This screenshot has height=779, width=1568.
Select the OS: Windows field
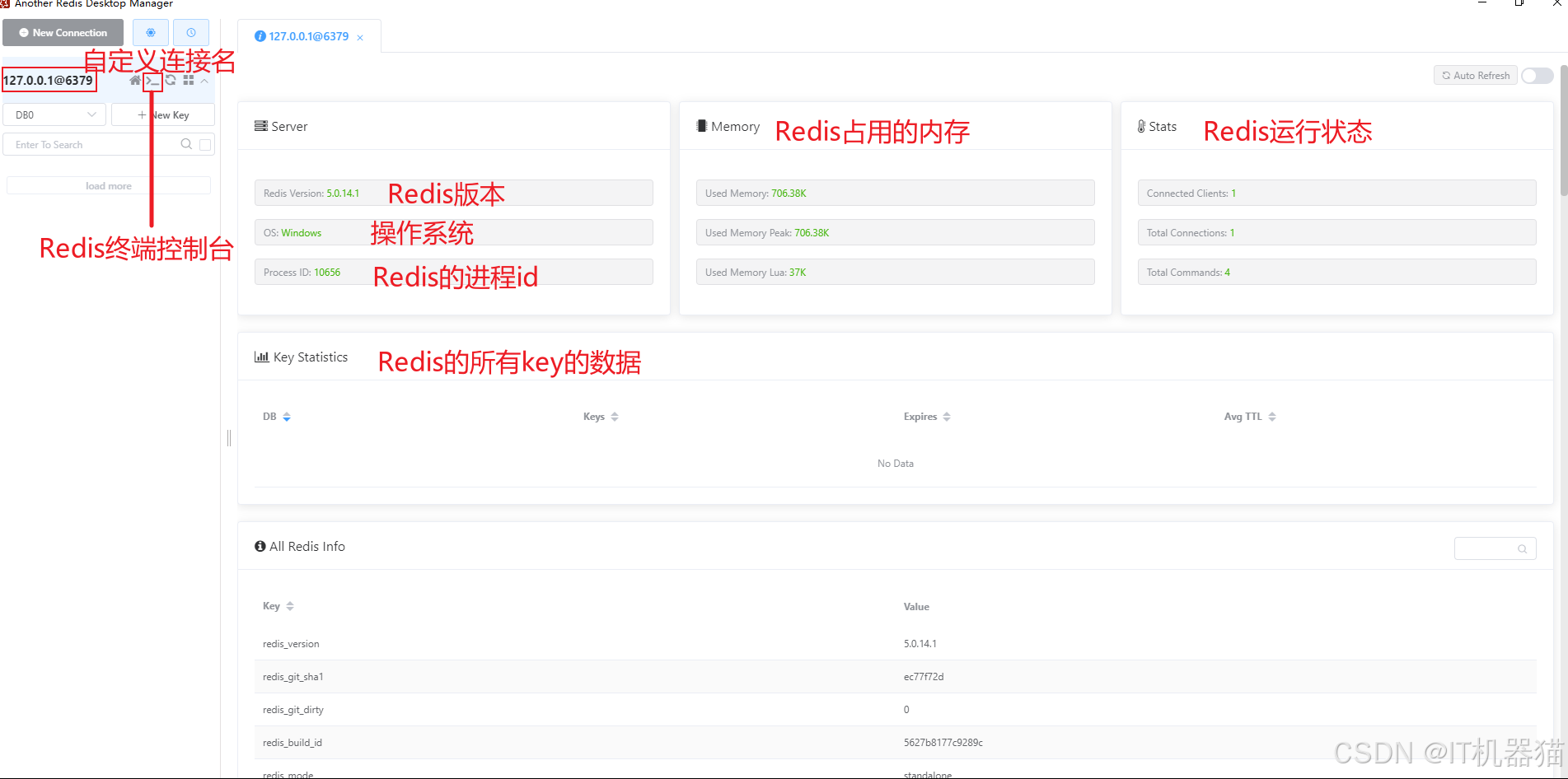(454, 232)
